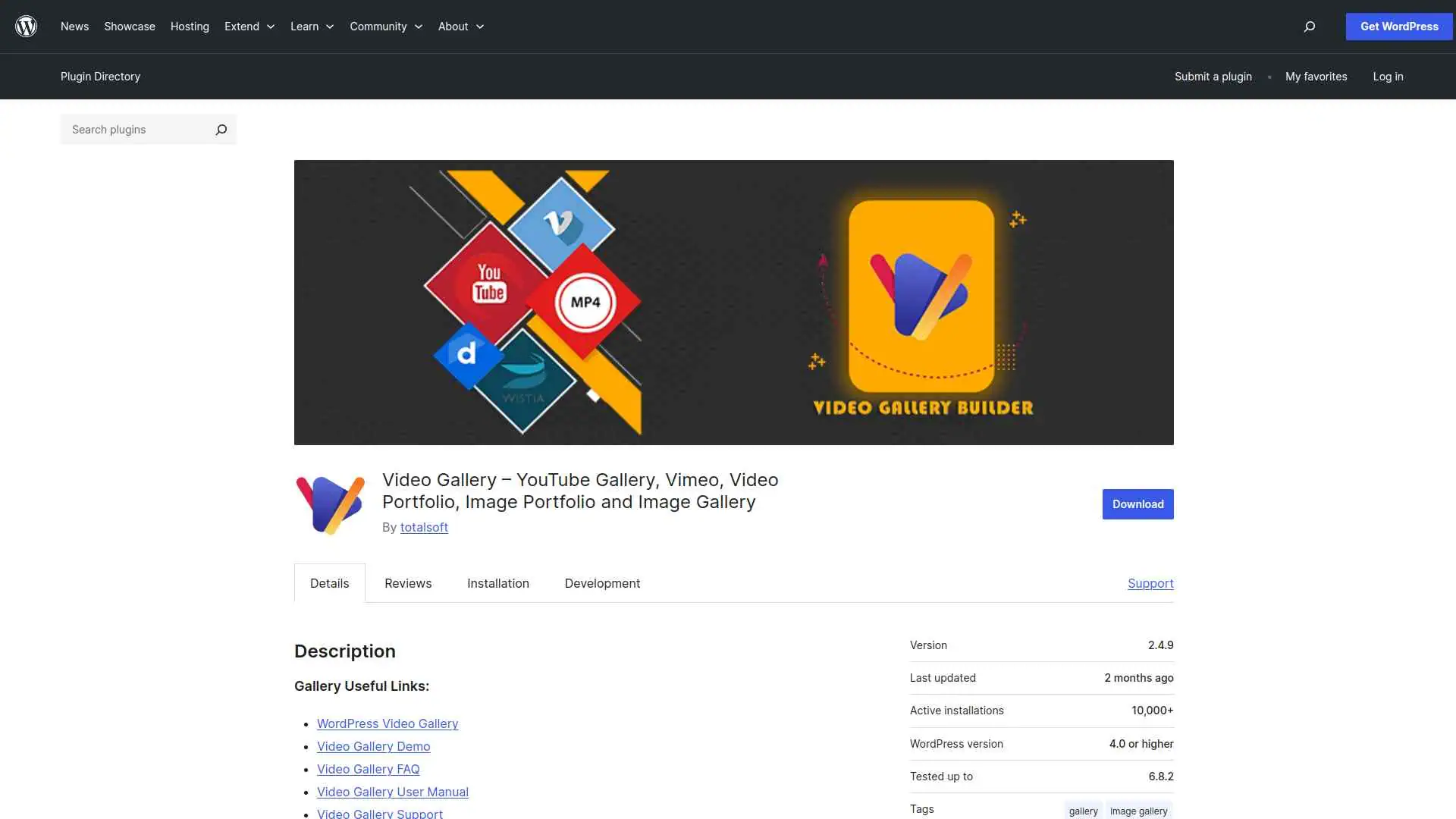Viewport: 1456px width, 819px height.
Task: Open the Showcase menu item
Action: tap(130, 27)
